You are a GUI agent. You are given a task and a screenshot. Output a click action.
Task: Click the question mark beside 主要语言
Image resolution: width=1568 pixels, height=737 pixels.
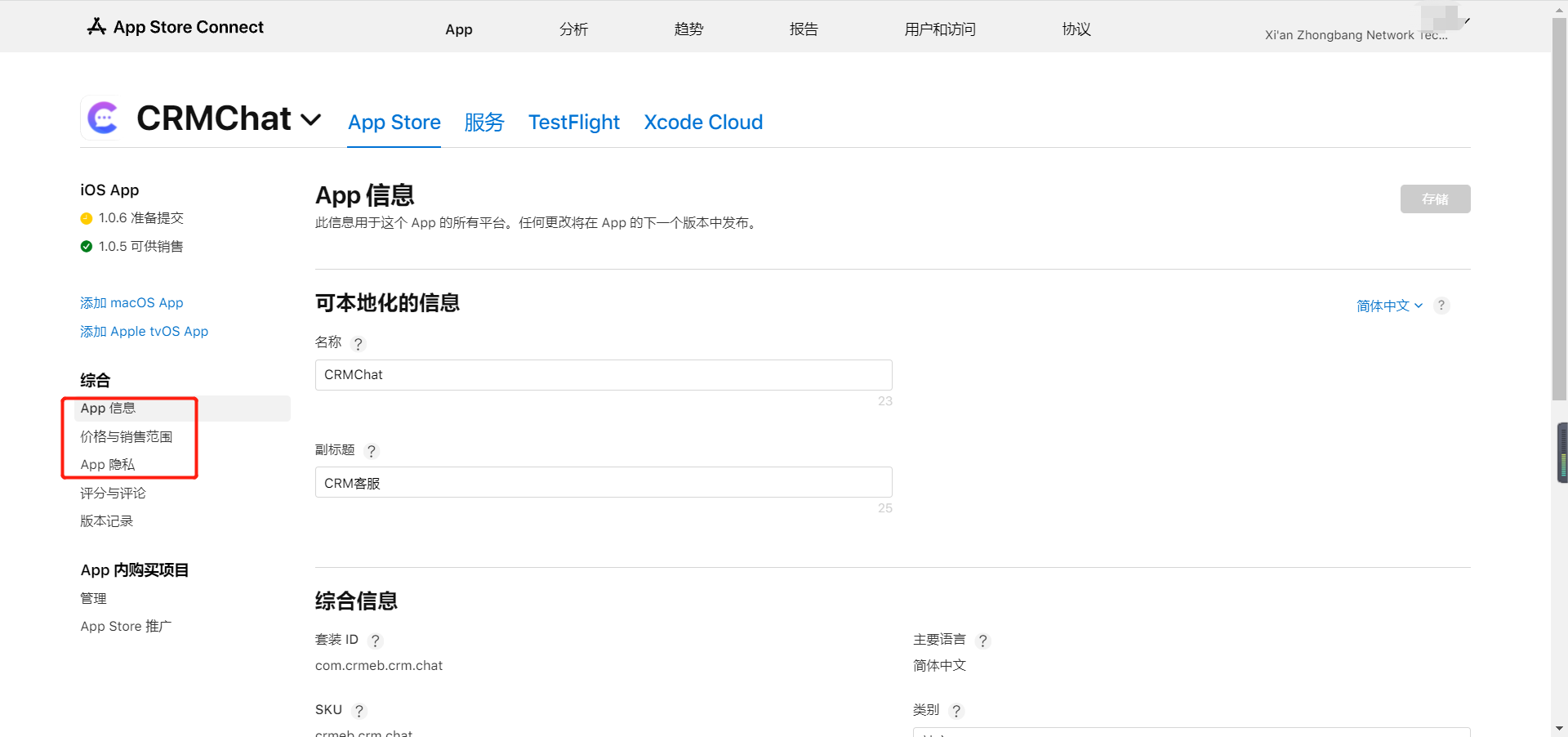pos(982,641)
